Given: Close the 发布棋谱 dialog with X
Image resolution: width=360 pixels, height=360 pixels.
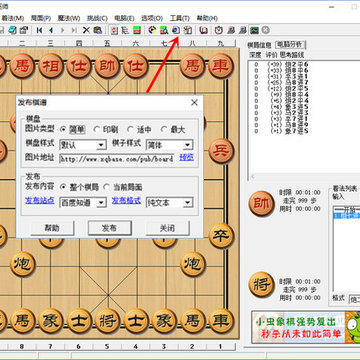Looking at the screenshot, I should (194, 103).
